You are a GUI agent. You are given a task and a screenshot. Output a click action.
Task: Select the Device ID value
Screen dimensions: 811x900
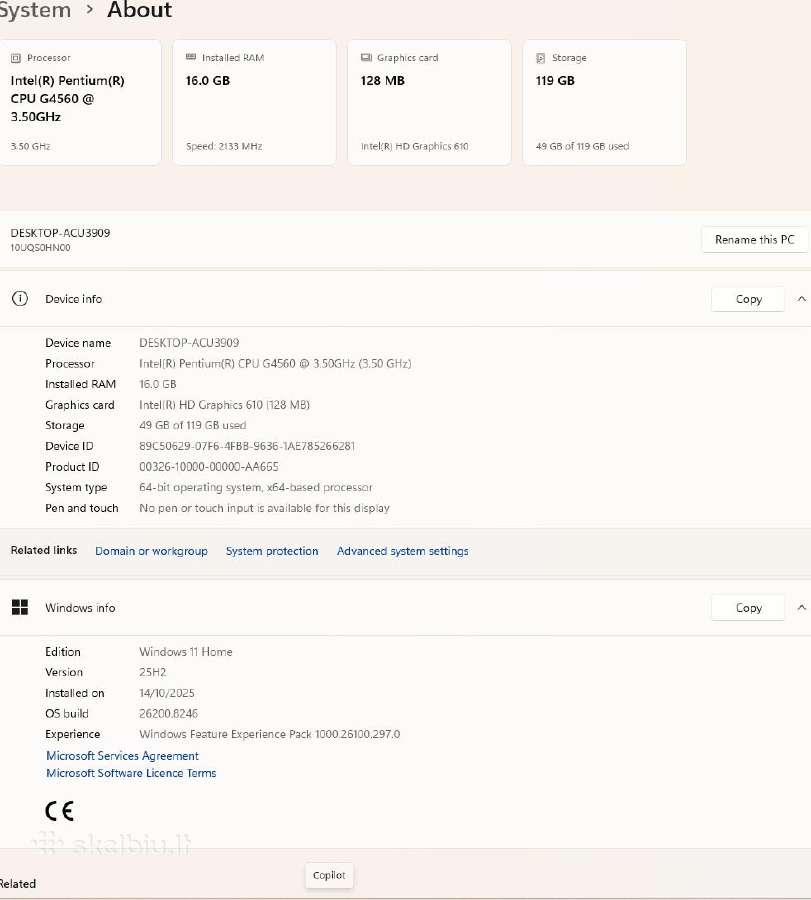click(247, 446)
